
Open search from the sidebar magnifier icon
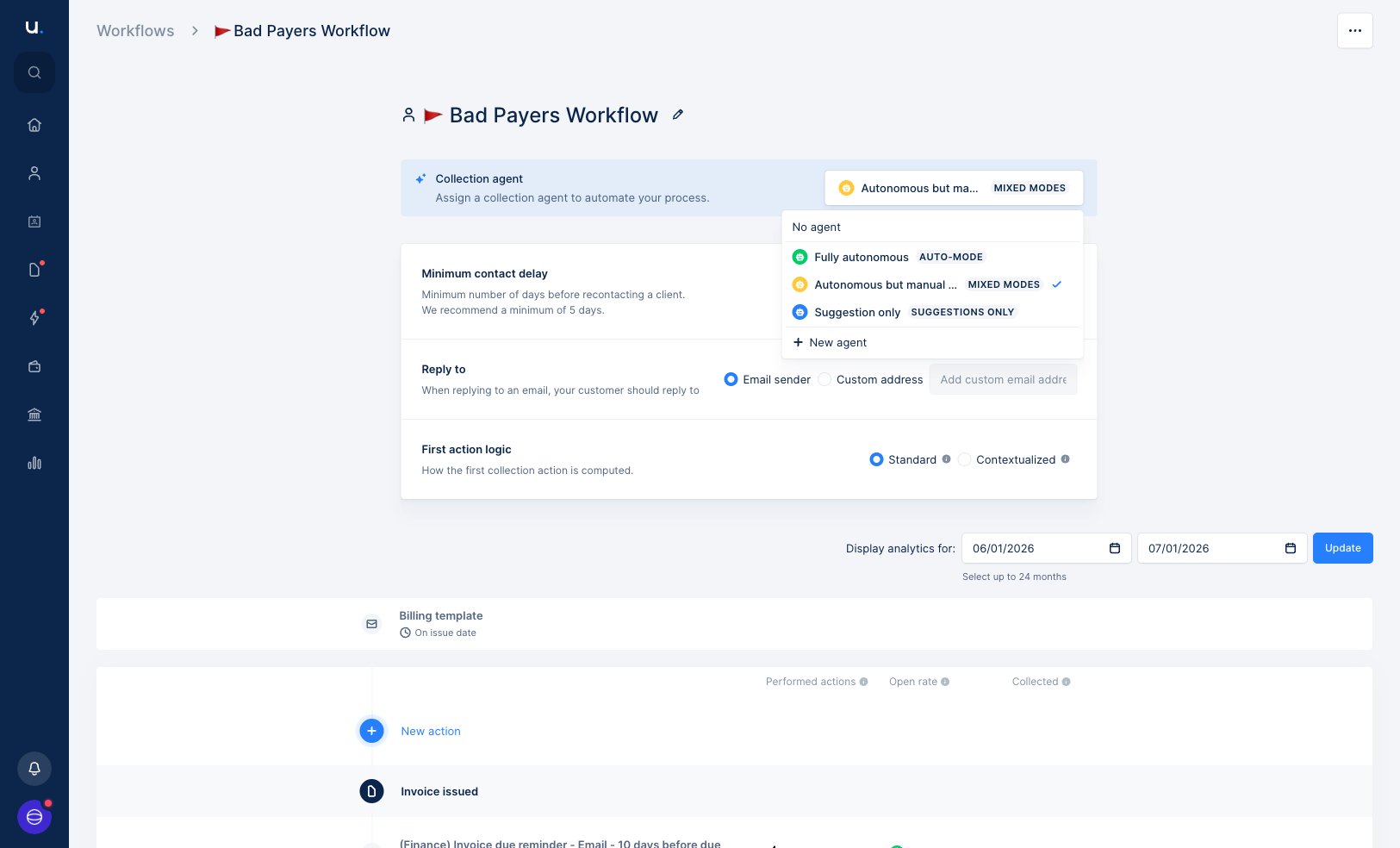[x=34, y=72]
